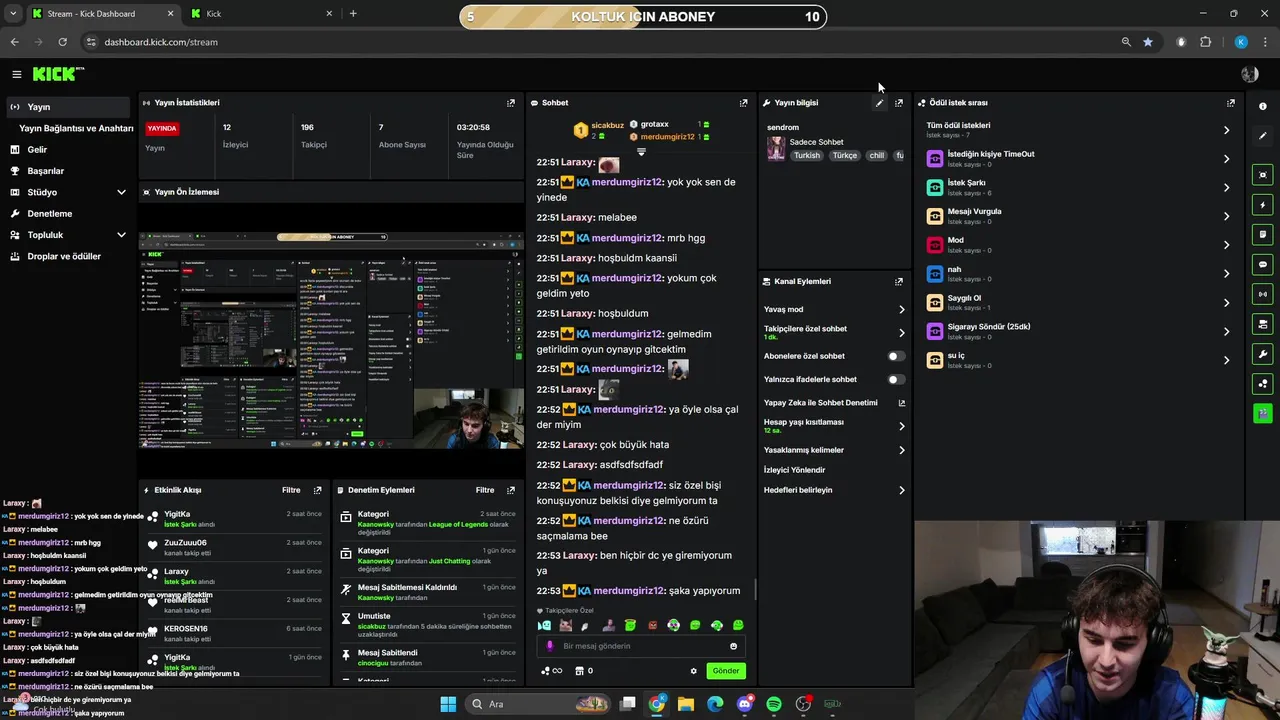Open the hamburger menu beside the Kick logo
1280x720 pixels.
click(x=17, y=74)
